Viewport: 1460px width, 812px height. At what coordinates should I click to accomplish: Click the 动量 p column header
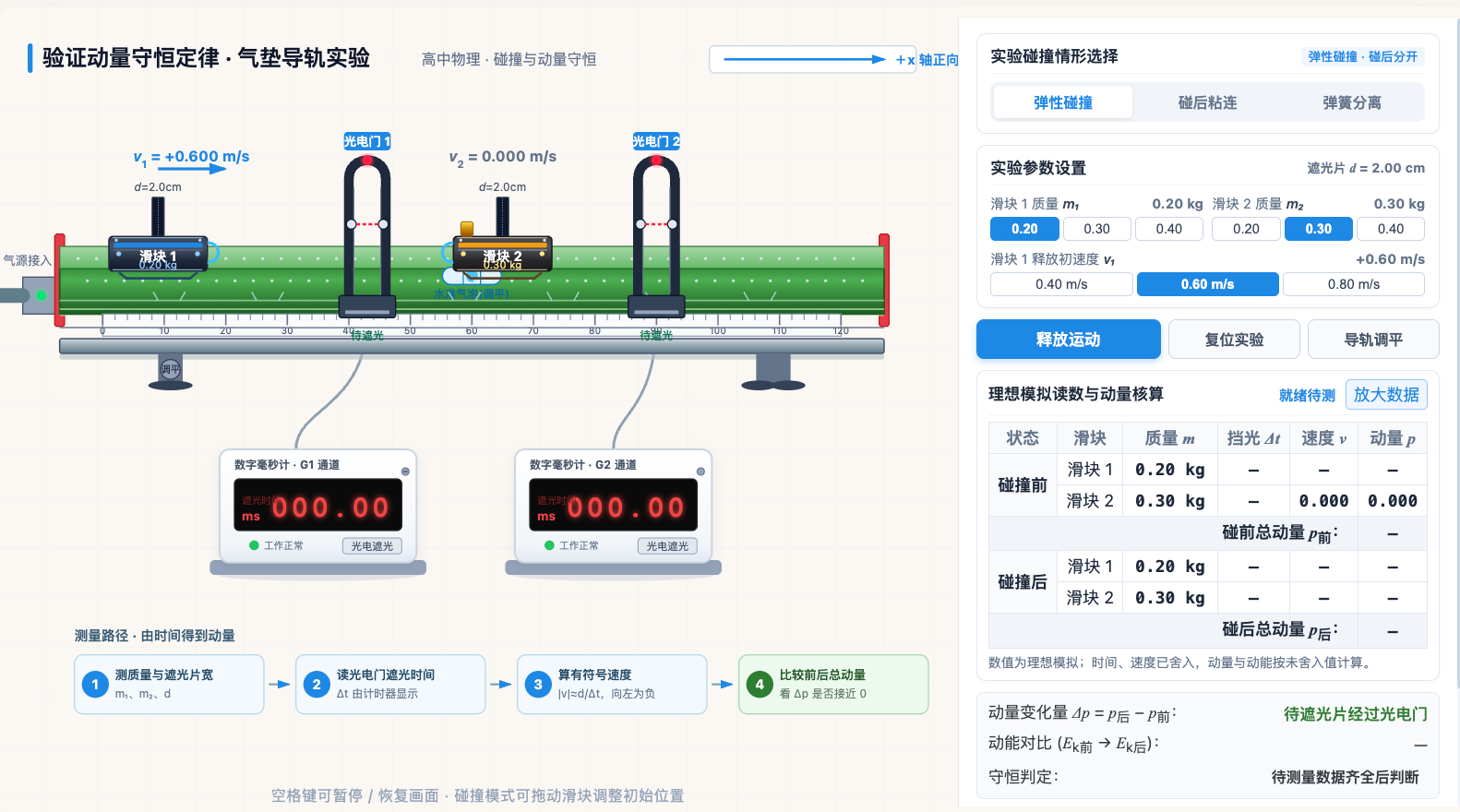point(1393,438)
